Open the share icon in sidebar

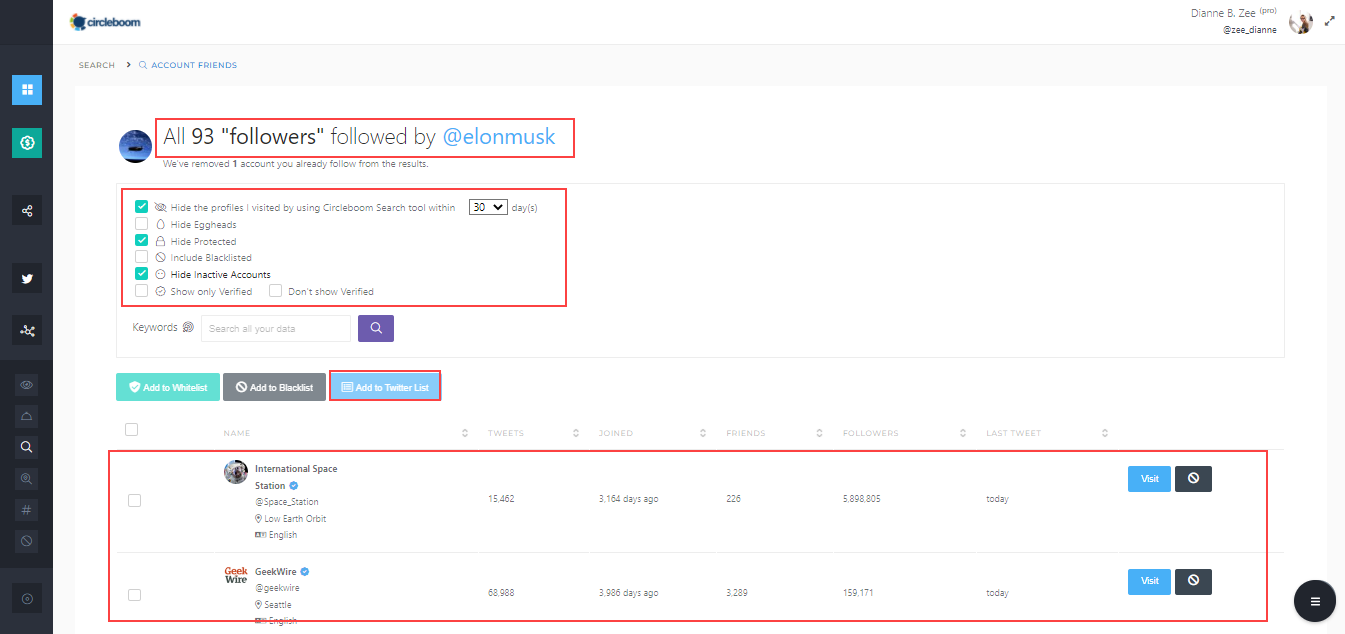pos(27,211)
